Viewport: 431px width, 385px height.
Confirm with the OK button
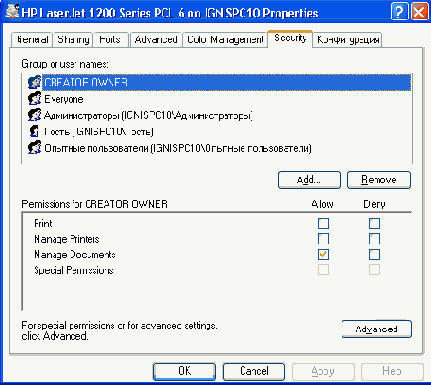[184, 371]
